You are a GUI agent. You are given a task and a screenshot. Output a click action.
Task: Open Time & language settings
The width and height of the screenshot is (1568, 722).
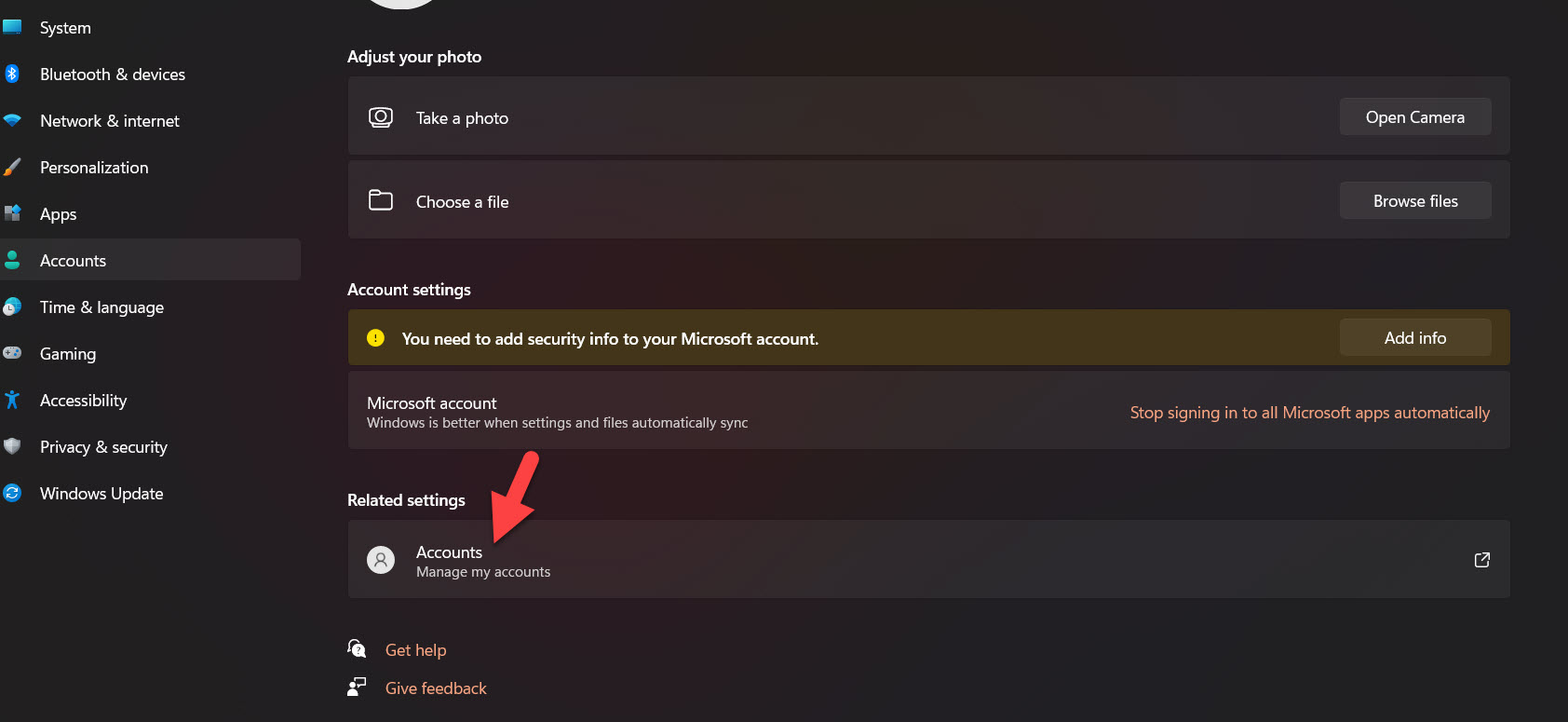[x=101, y=307]
